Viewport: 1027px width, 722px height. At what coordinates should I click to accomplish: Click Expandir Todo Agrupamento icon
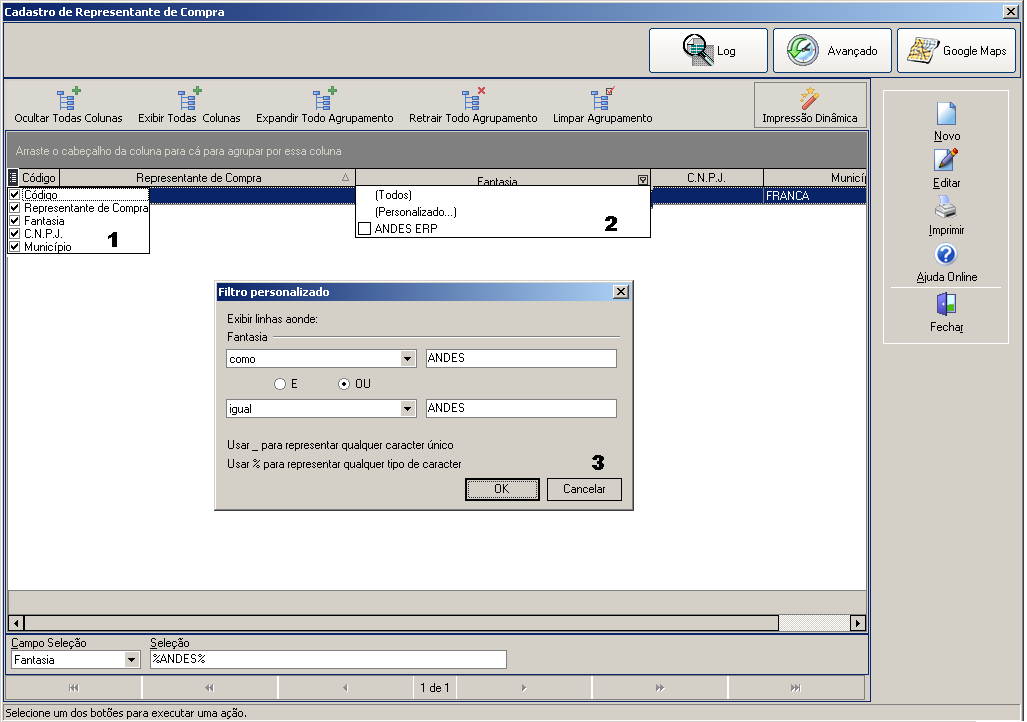[x=324, y=99]
